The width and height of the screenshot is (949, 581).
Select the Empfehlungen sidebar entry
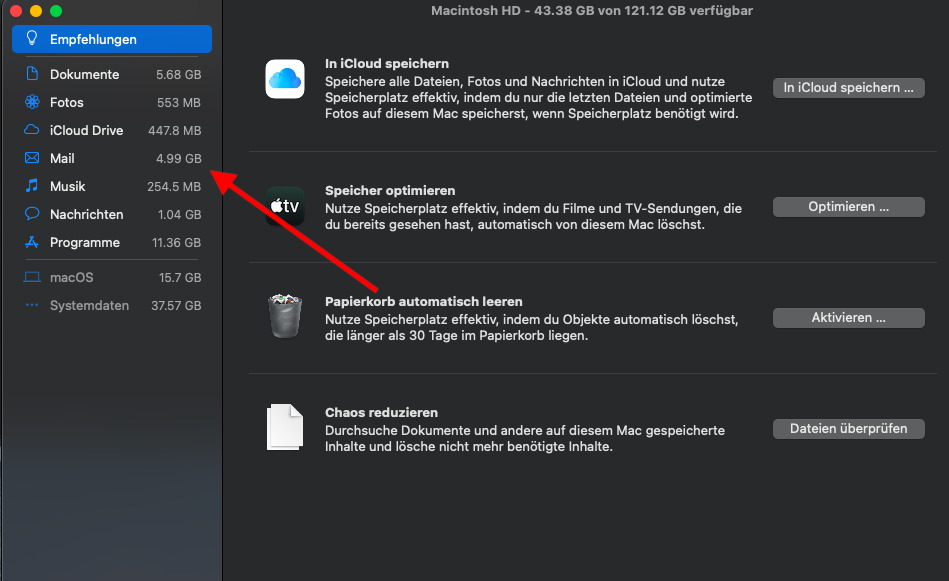(x=112, y=39)
